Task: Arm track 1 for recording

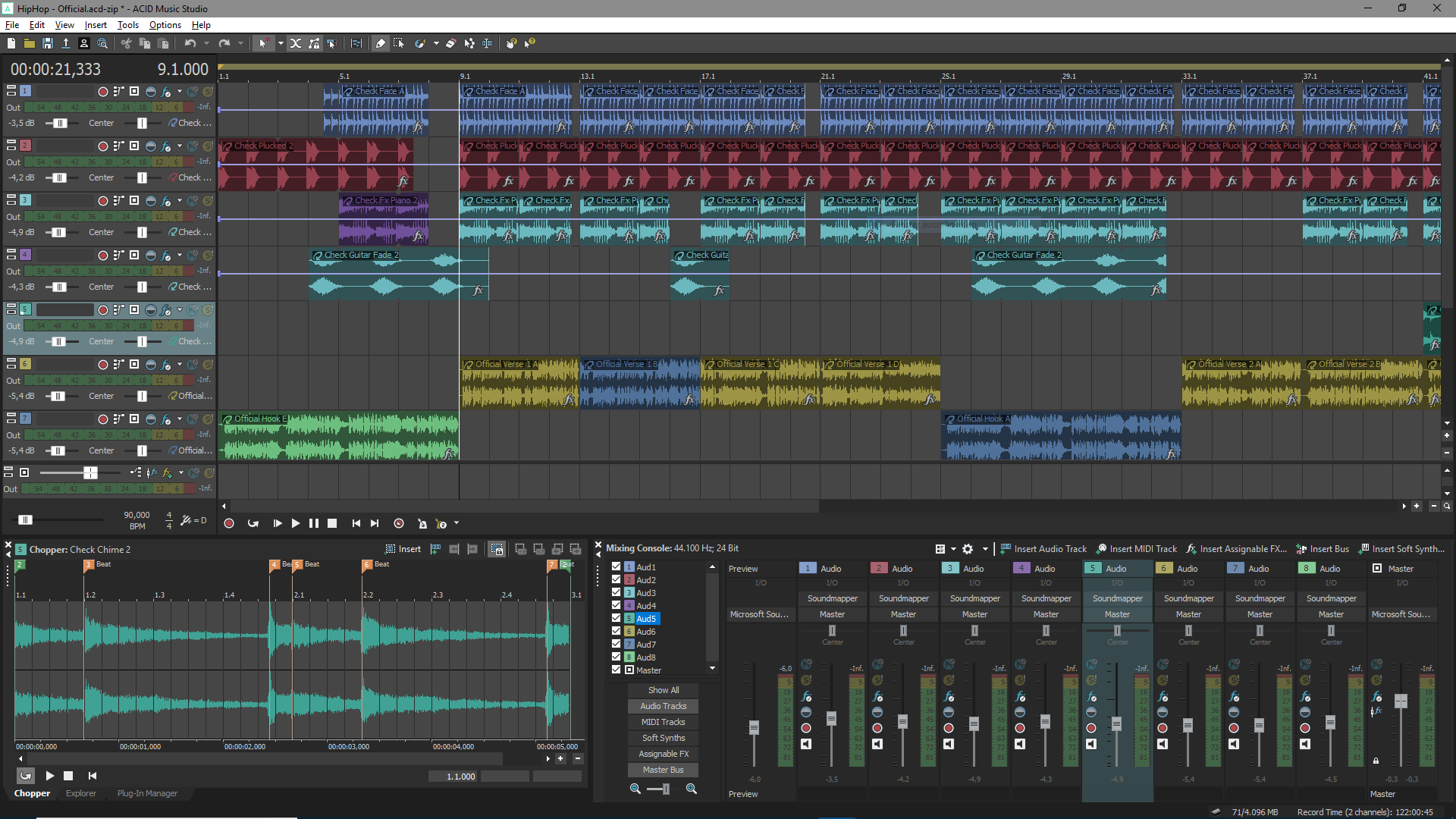Action: coord(104,91)
